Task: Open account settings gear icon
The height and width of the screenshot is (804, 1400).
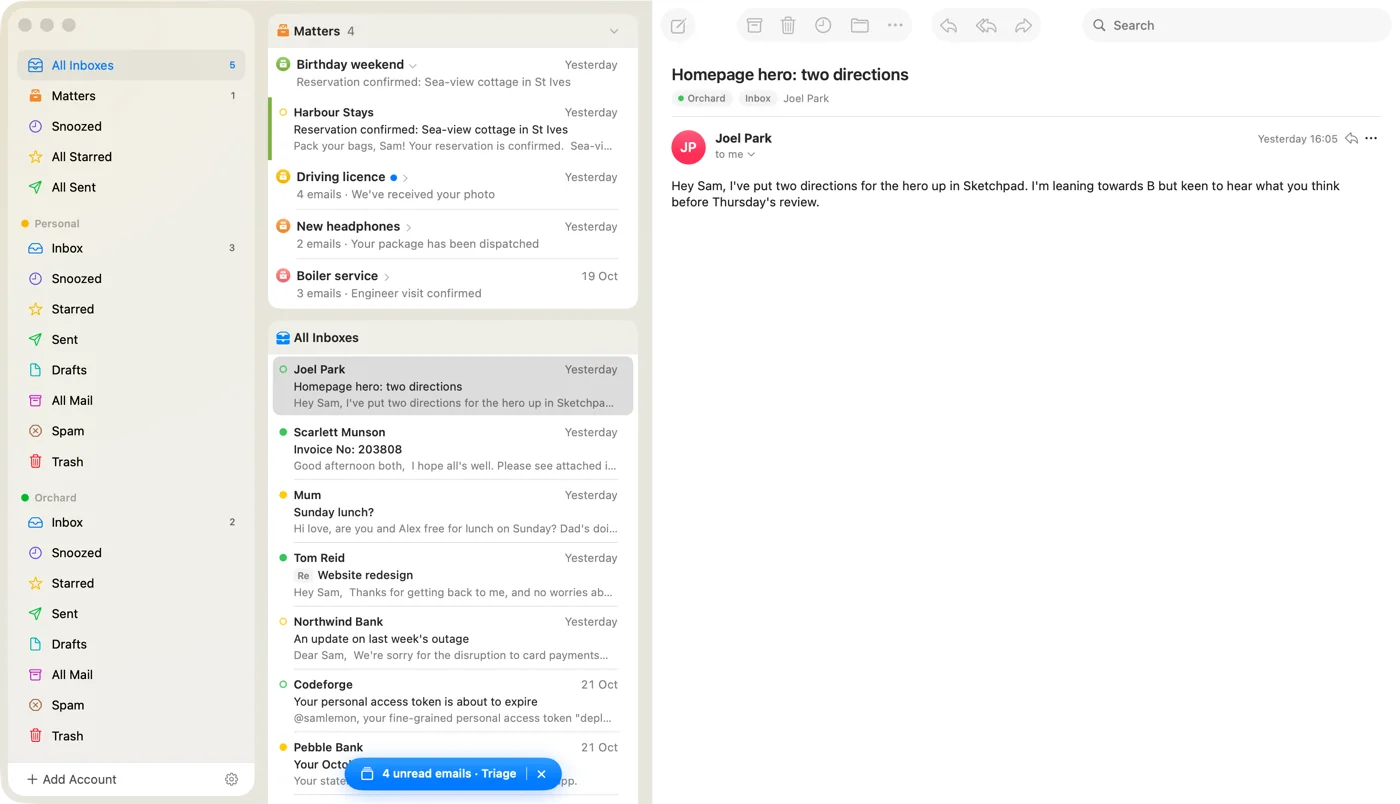Action: [x=231, y=779]
